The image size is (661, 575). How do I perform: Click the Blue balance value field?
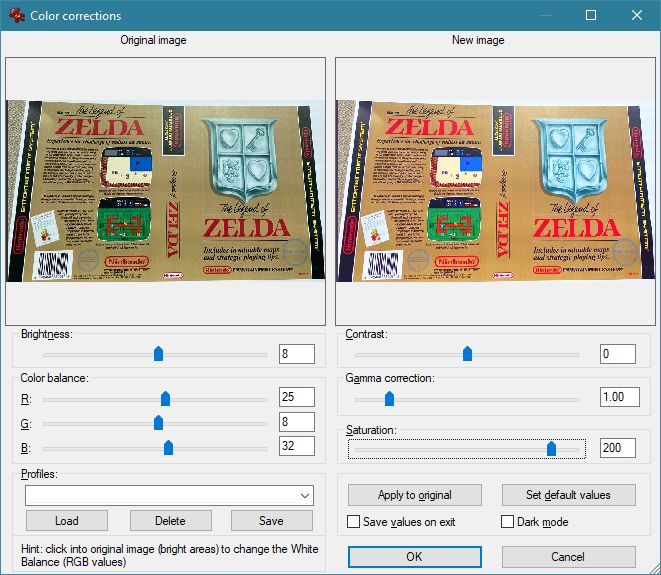pos(297,446)
